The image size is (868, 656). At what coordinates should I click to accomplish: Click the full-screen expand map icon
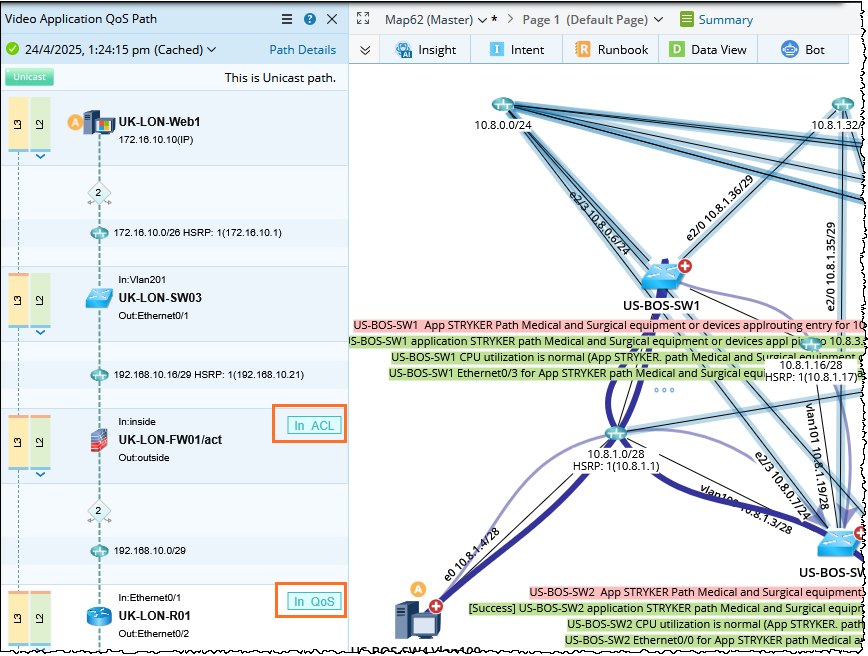coord(364,19)
